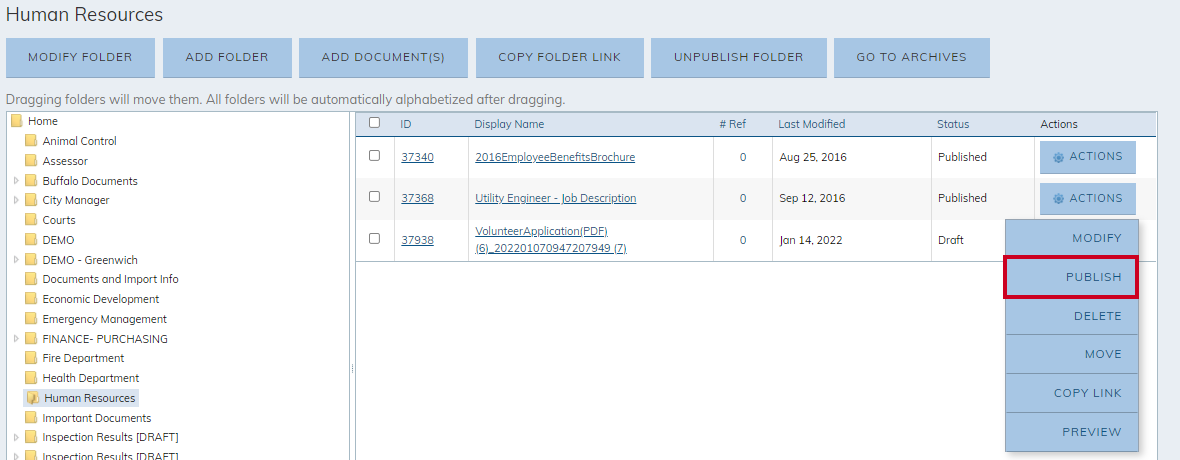Screen dimensions: 1180x460
Task: Click the Copy Folder Link button
Action: pyautogui.click(x=560, y=57)
